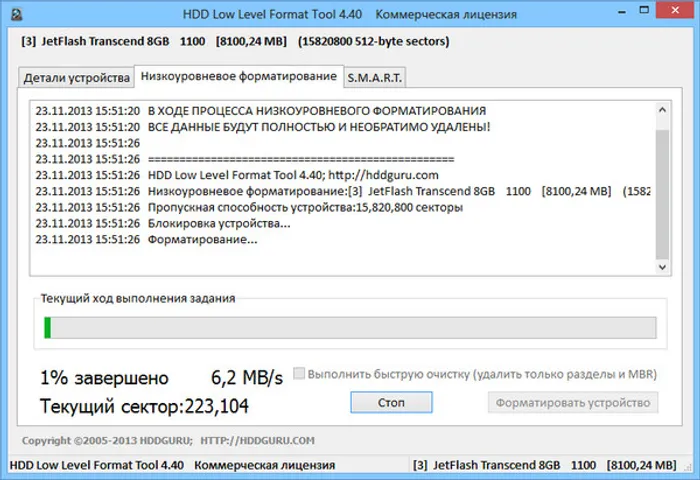Click the "6,2 MB/s" speed value
700x480 pixels.
247,378
